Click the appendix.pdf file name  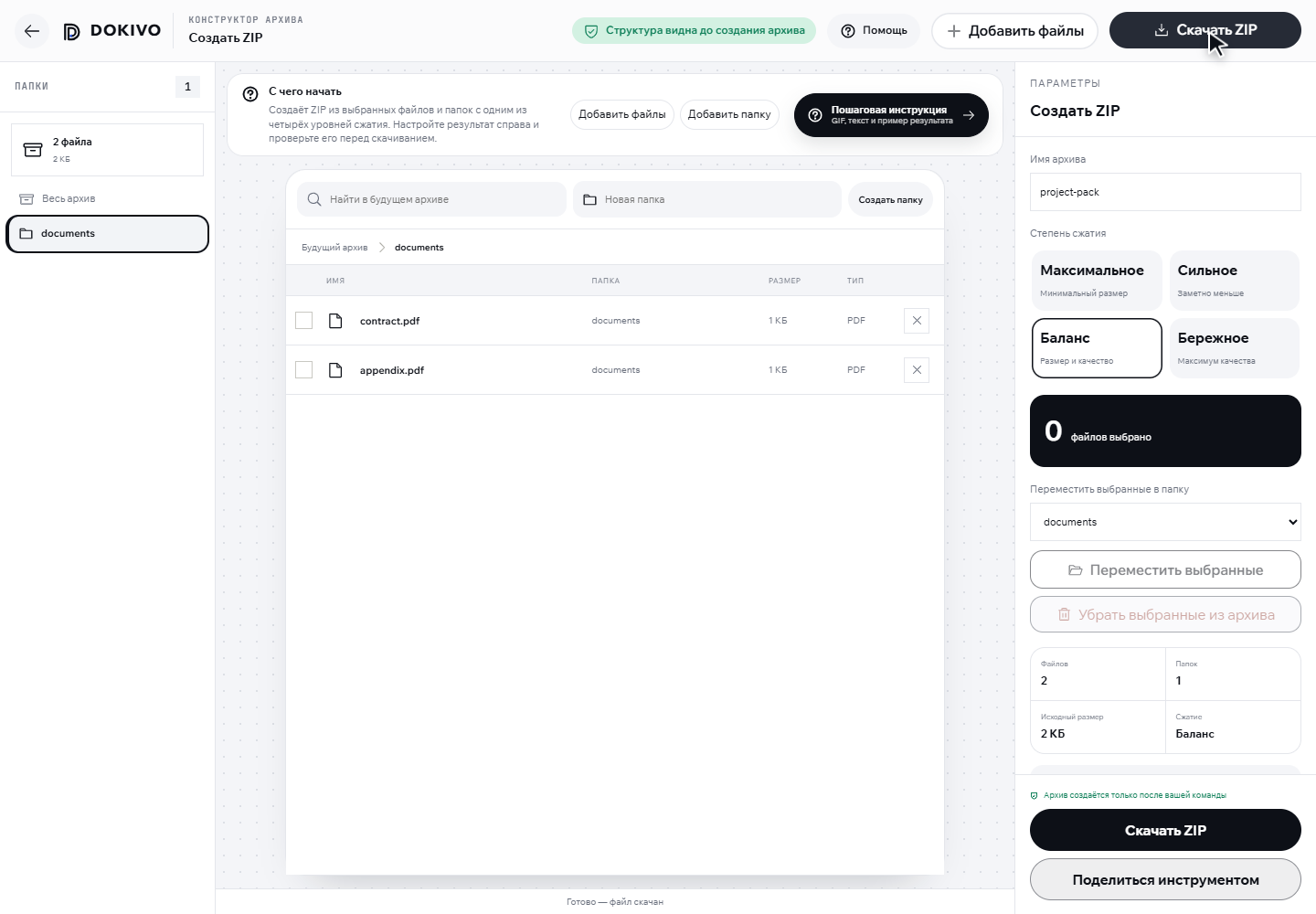pos(392,370)
